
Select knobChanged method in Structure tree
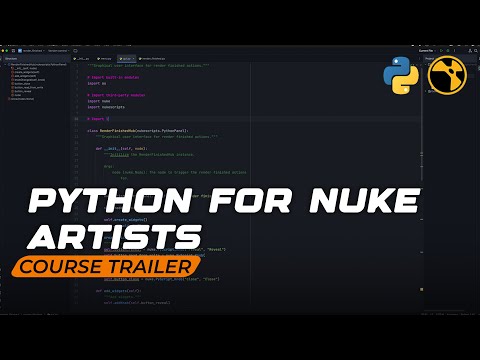(29, 80)
